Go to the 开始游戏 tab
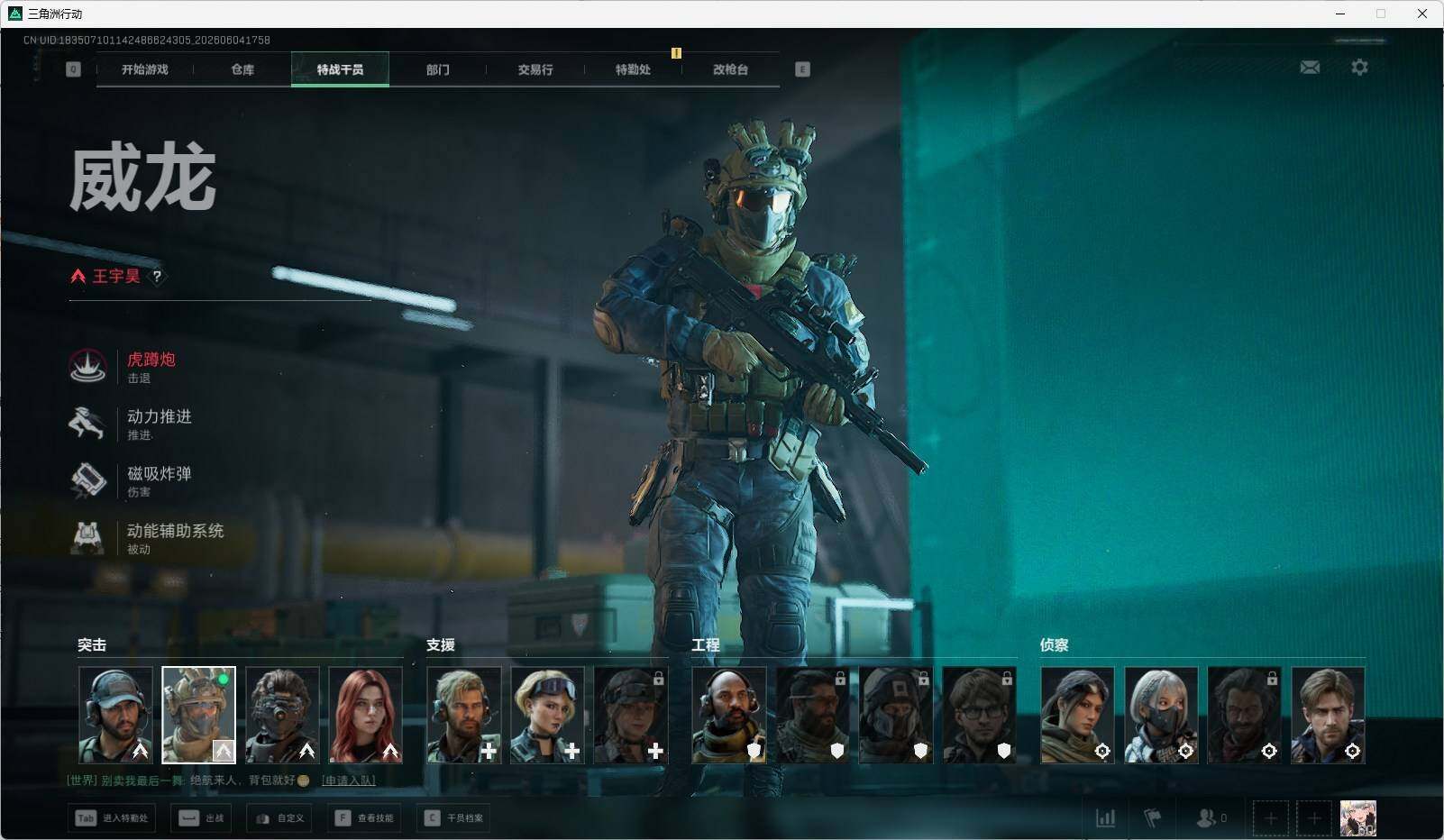Viewport: 1444px width, 840px height. coord(145,69)
